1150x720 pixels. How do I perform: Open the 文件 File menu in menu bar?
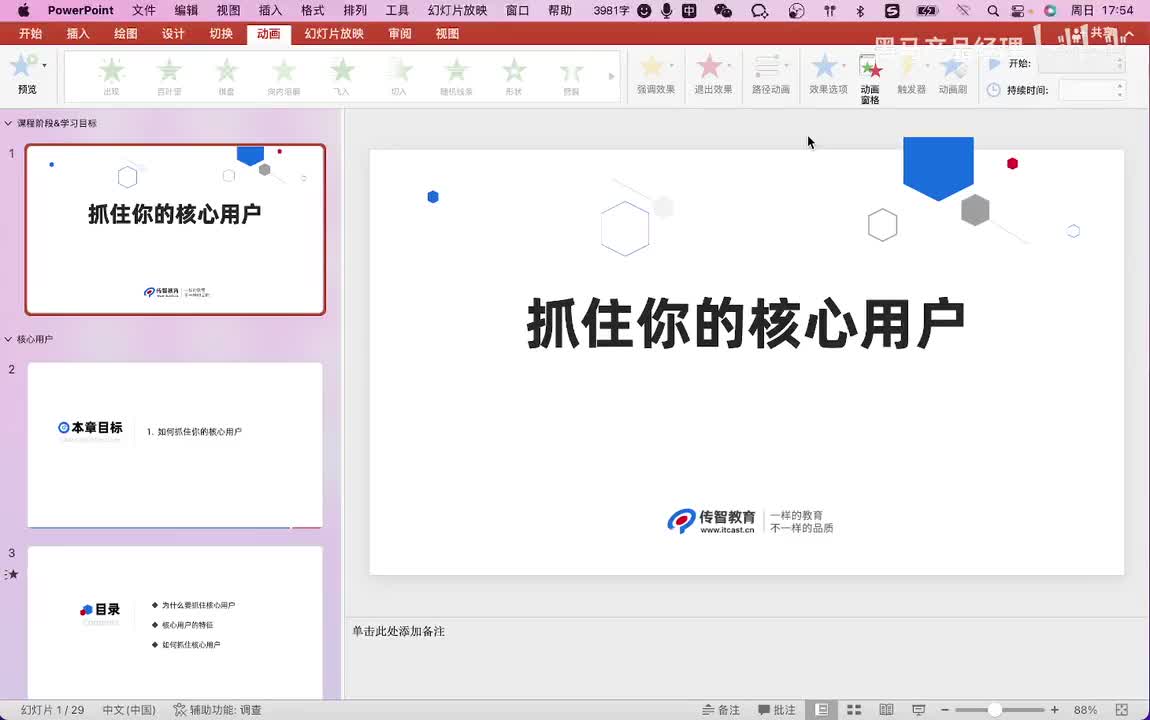[x=144, y=10]
